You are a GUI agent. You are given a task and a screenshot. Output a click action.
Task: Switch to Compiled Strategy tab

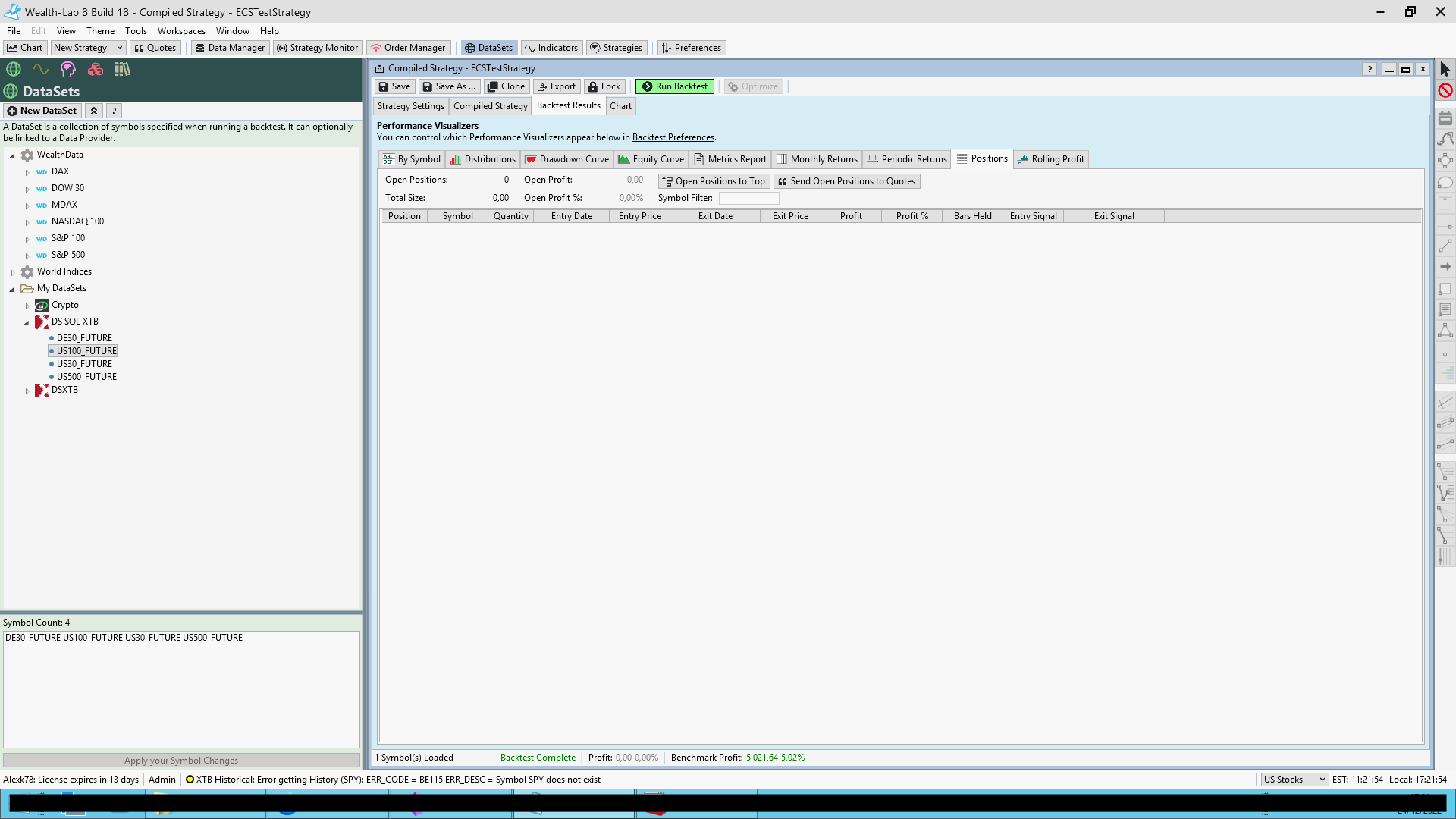pos(490,106)
